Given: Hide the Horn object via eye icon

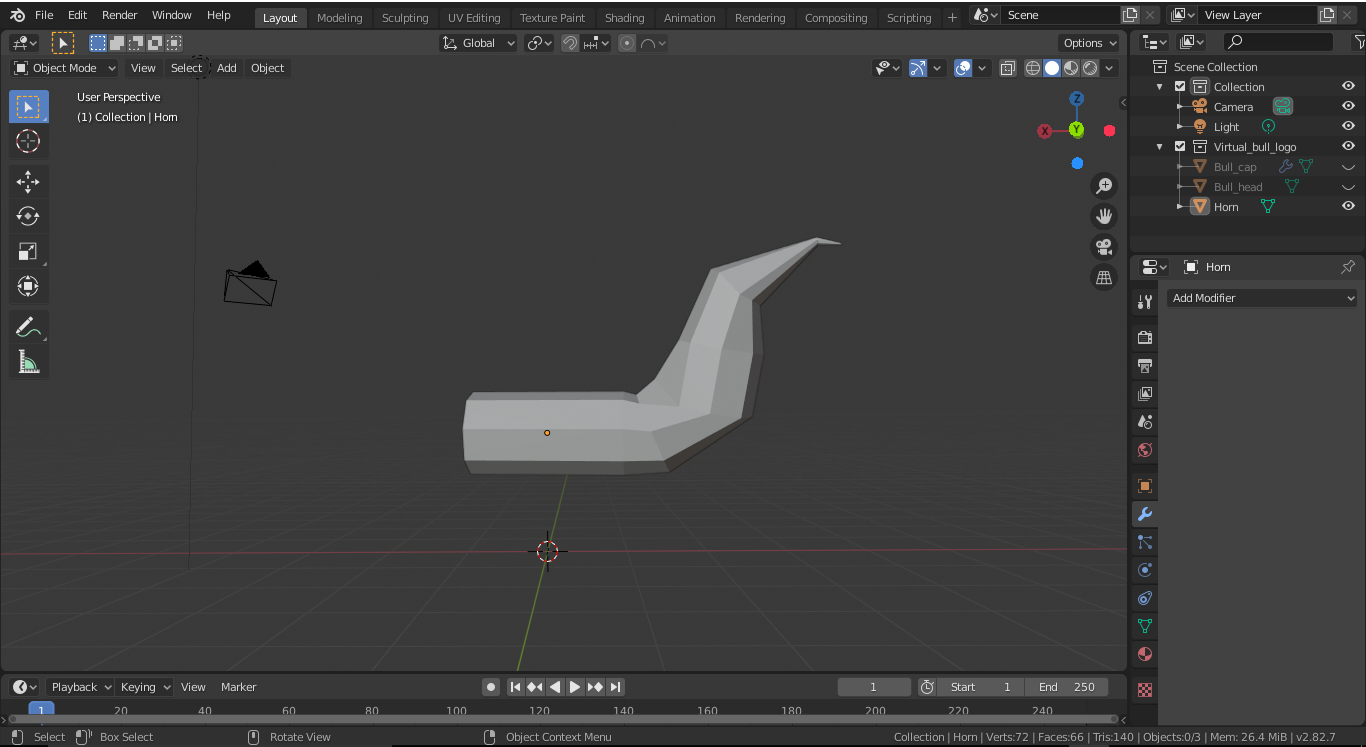Looking at the screenshot, I should click(1348, 207).
